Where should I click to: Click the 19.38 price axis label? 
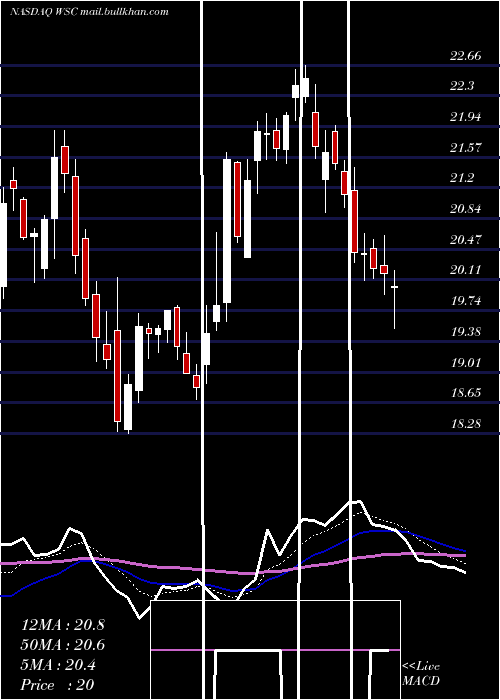coord(466,332)
